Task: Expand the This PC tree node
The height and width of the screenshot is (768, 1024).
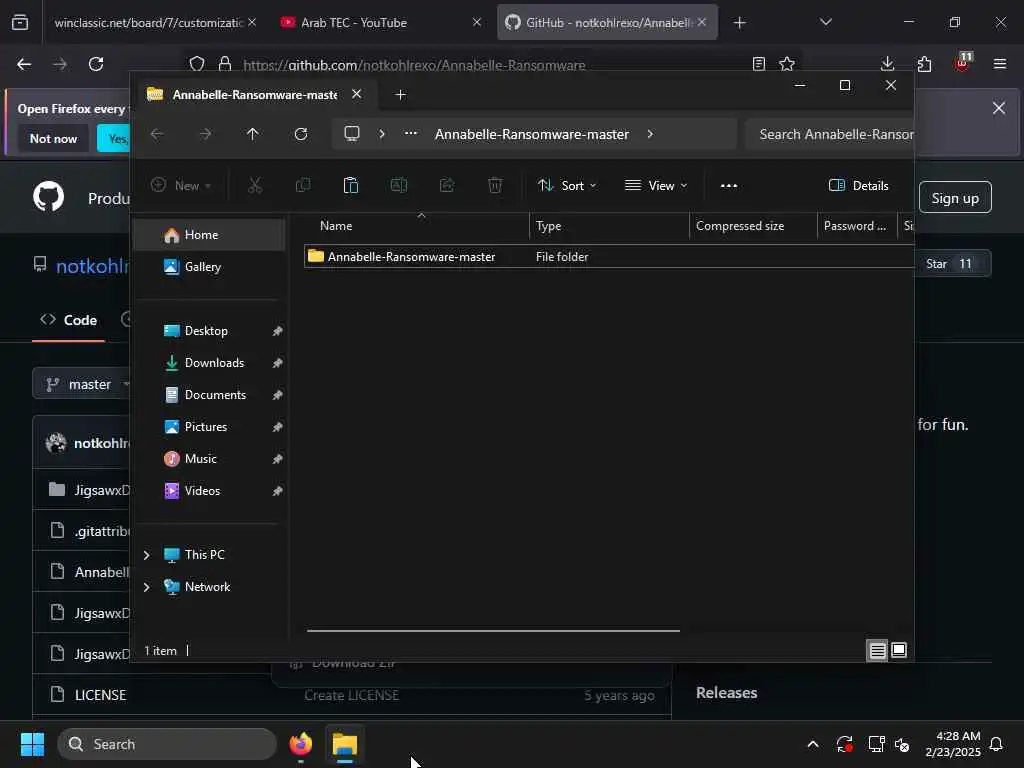Action: coord(146,555)
